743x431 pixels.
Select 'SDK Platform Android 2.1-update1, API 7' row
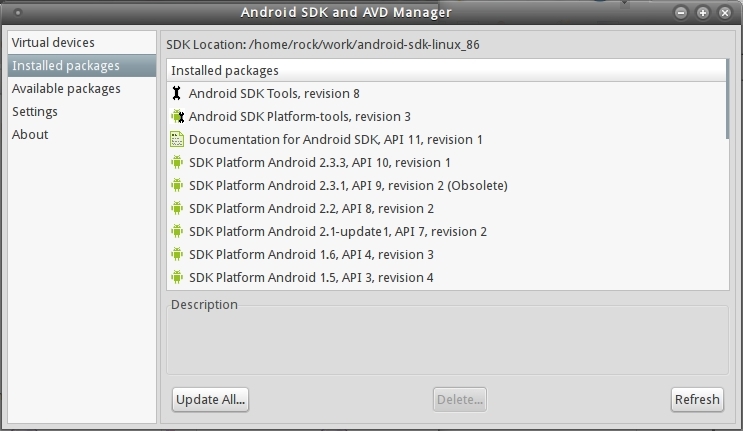446,231
